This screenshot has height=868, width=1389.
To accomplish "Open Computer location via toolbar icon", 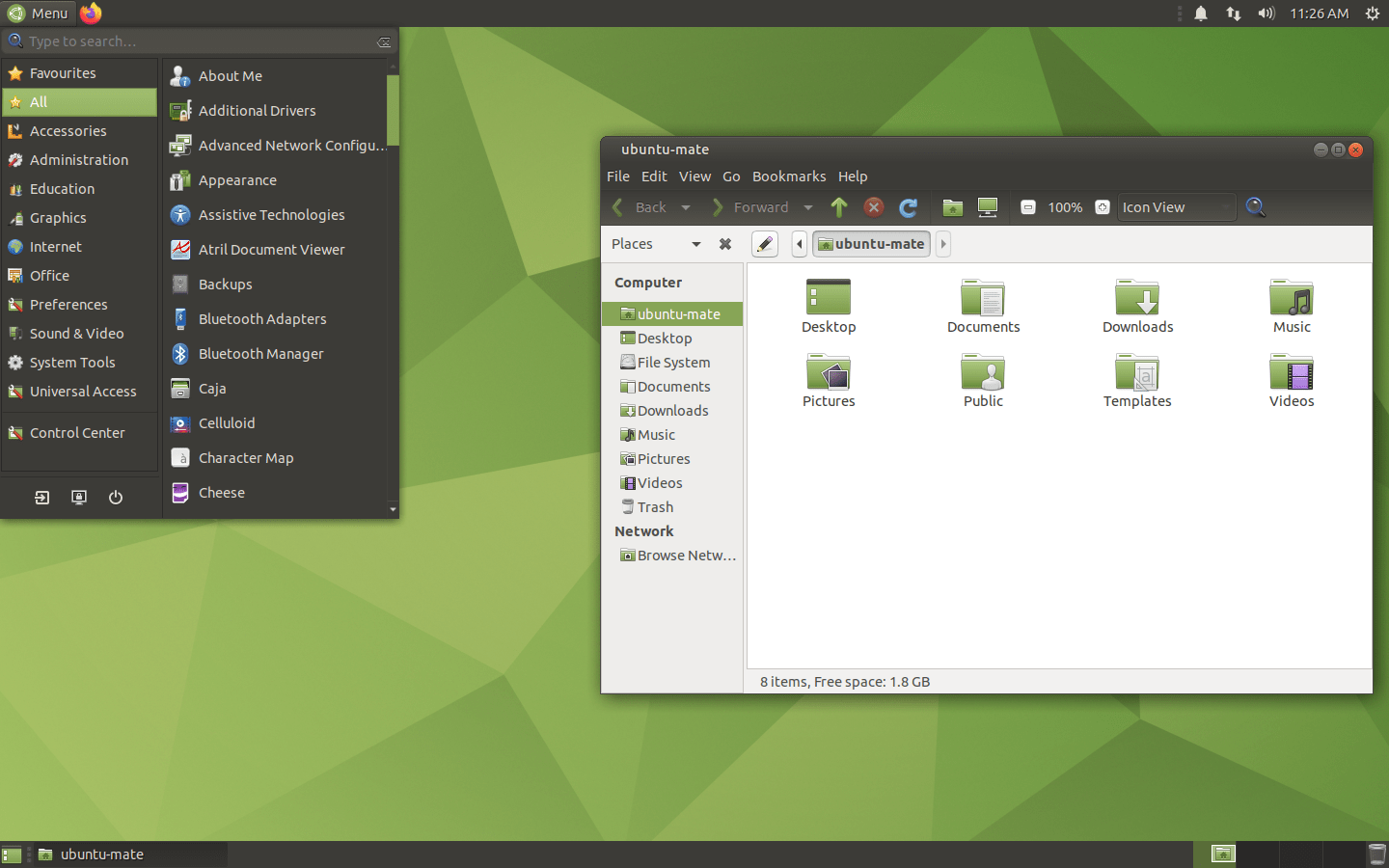I will [x=988, y=207].
